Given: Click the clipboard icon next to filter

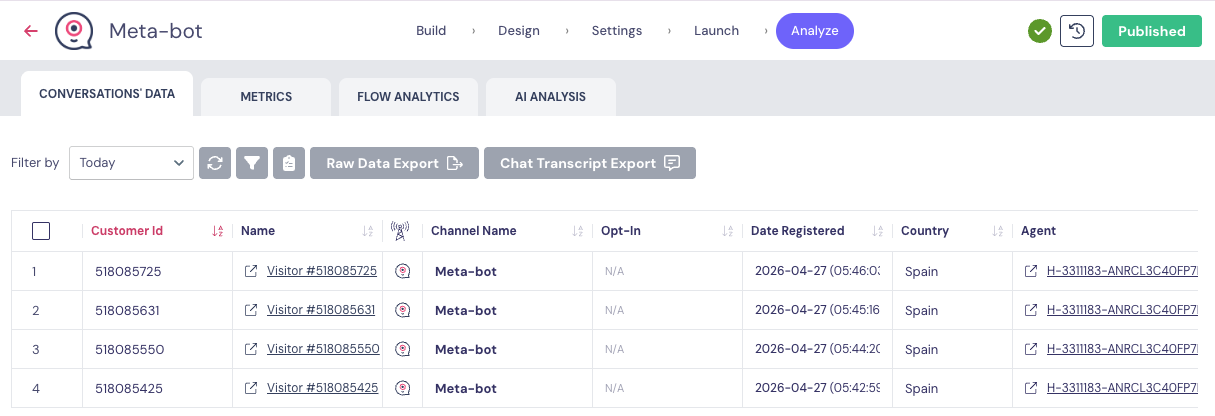Looking at the screenshot, I should [288, 163].
